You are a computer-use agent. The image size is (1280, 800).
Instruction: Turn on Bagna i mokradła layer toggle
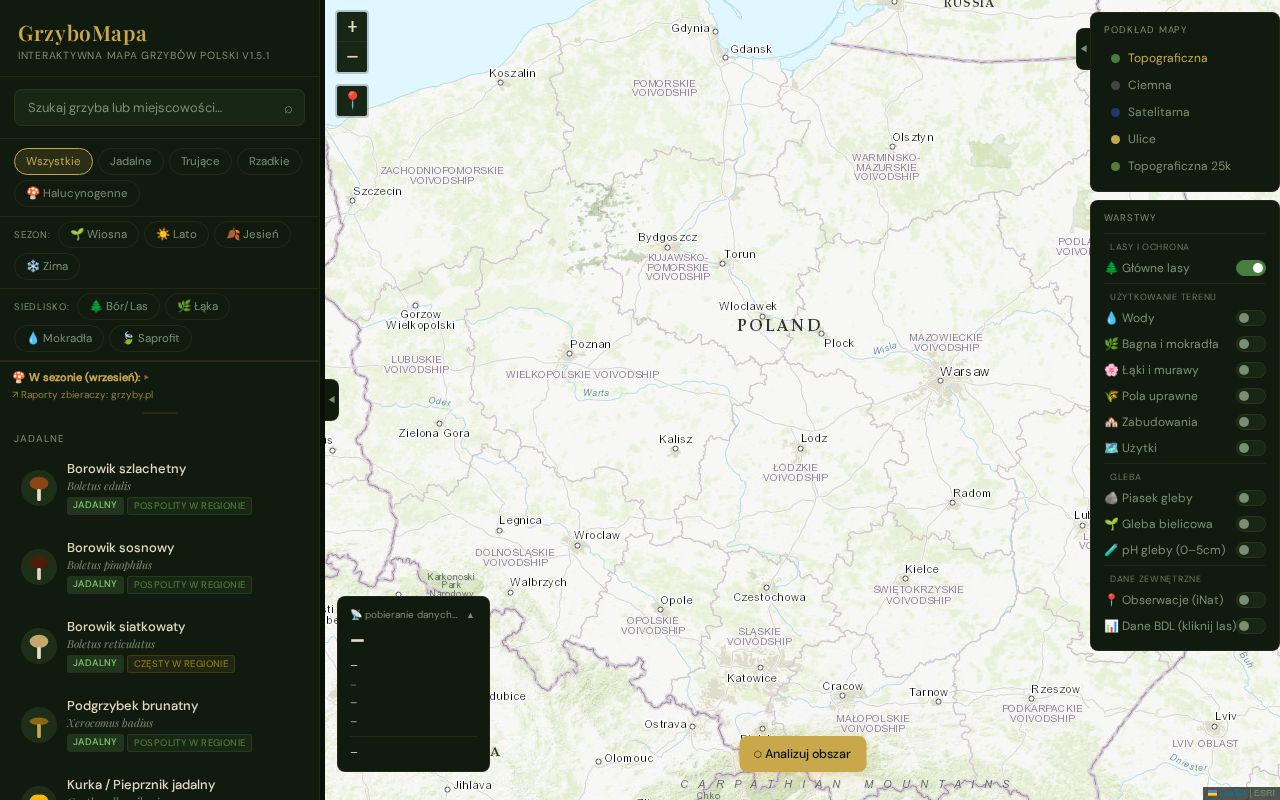(1251, 344)
